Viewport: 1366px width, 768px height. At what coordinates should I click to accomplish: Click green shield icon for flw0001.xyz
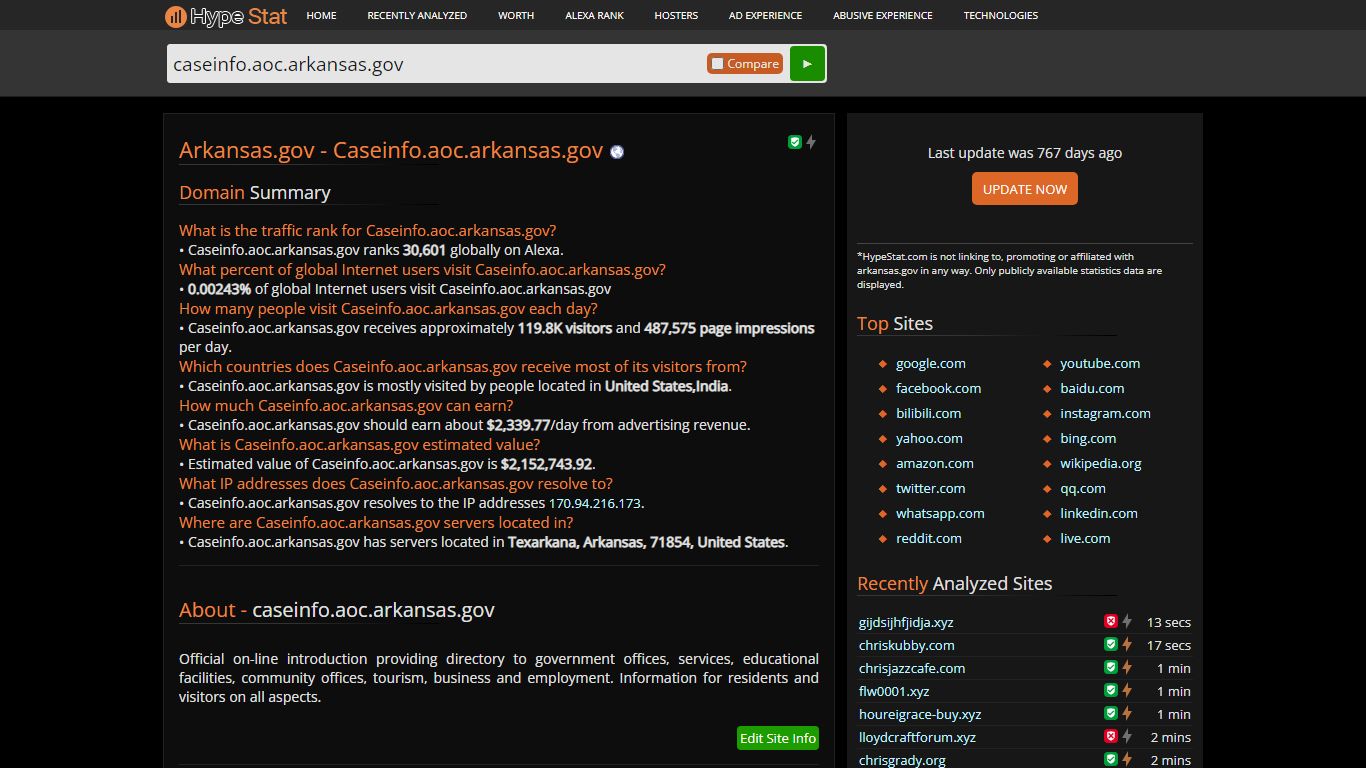(1110, 690)
